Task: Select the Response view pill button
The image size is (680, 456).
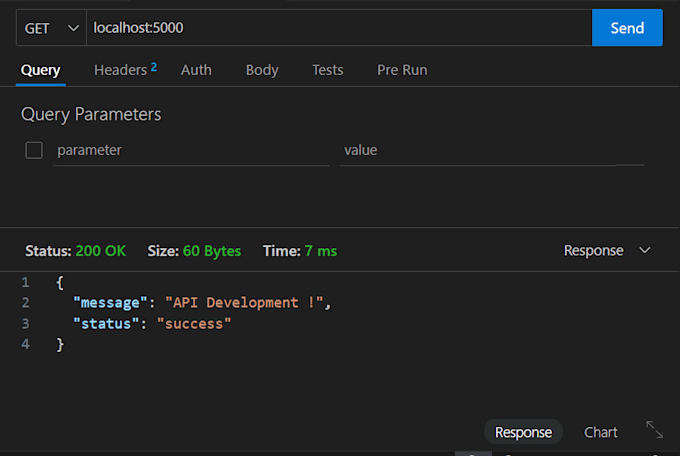Action: pos(523,432)
